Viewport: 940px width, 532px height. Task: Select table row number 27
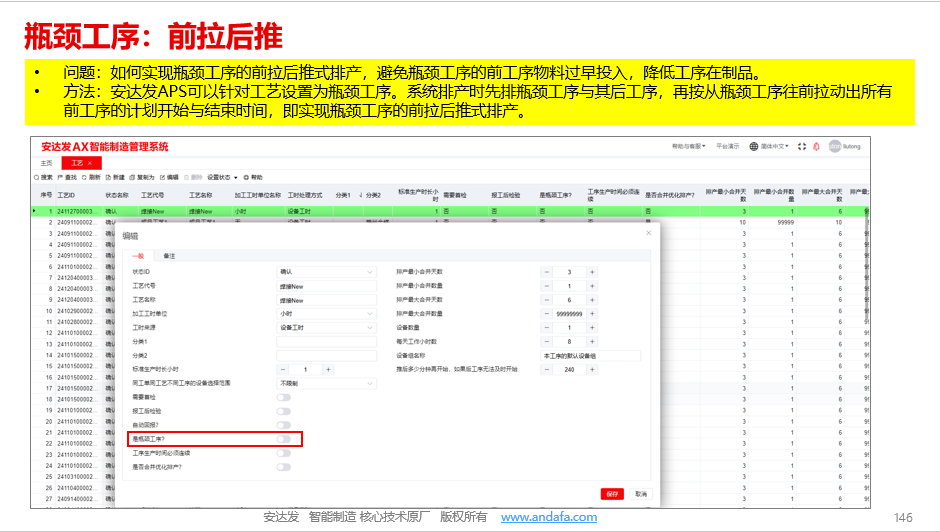[49, 499]
